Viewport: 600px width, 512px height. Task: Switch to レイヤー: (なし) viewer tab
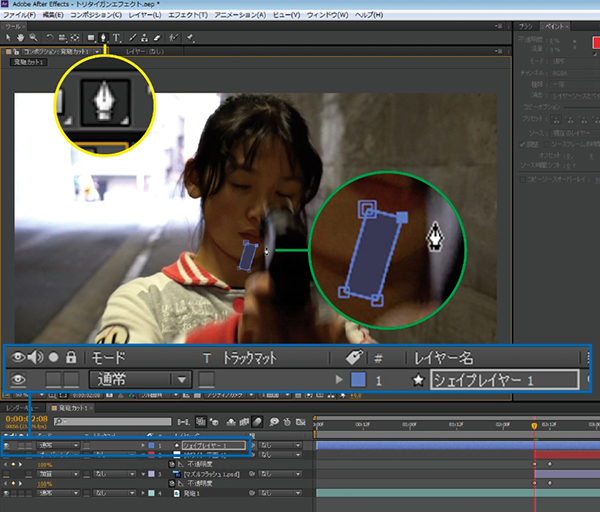[145, 52]
